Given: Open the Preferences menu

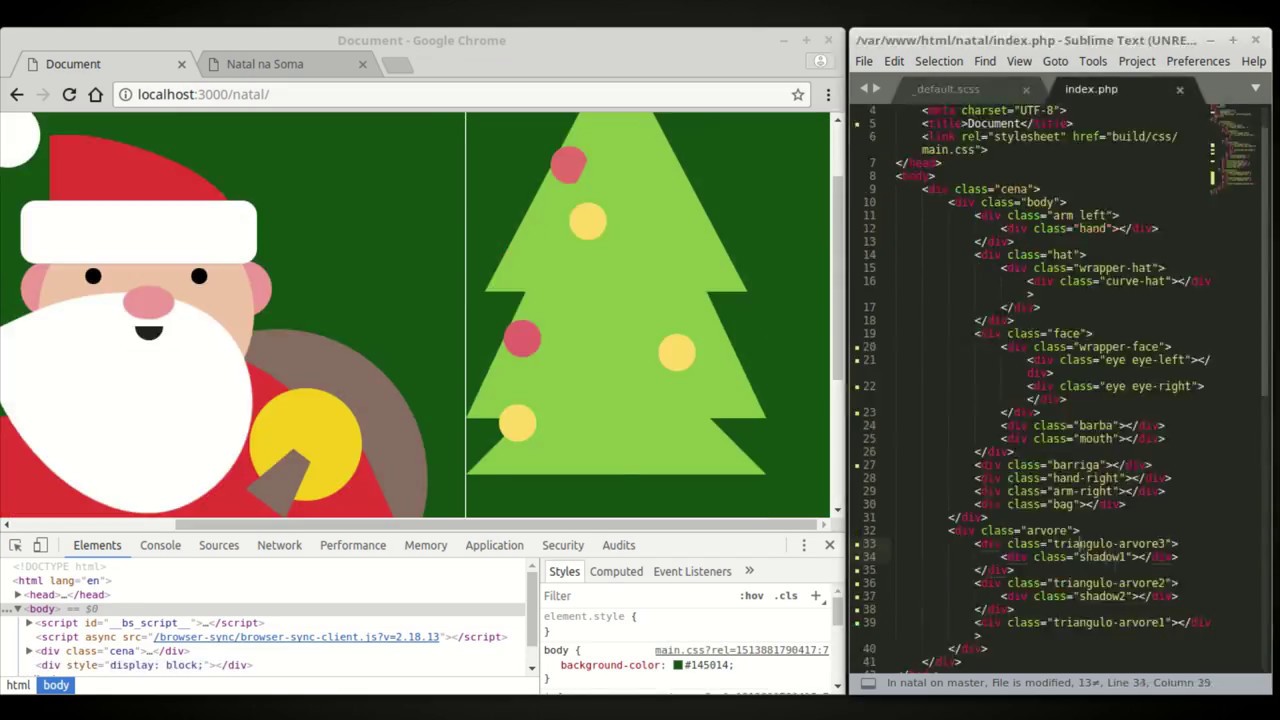Looking at the screenshot, I should click(x=1198, y=61).
